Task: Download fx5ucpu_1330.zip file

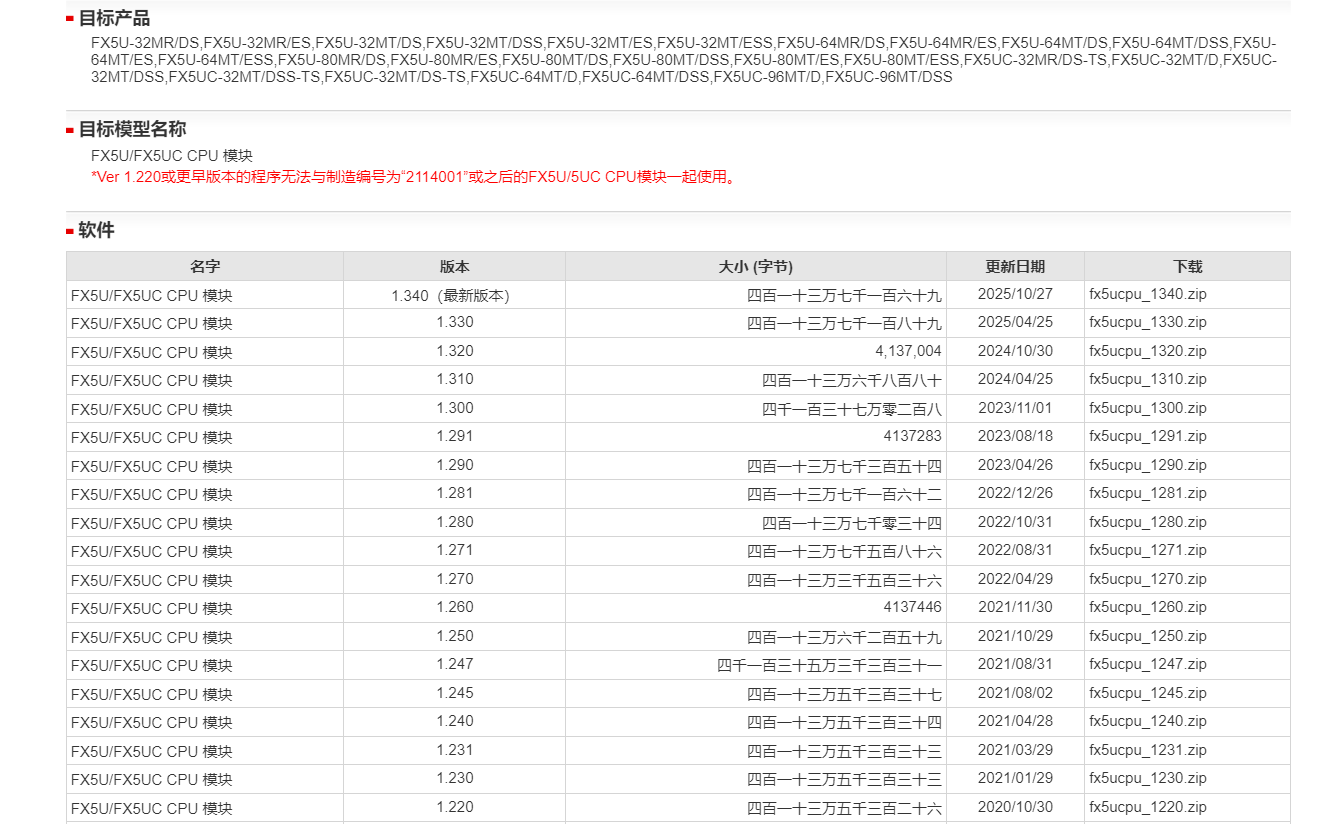Action: 1147,323
